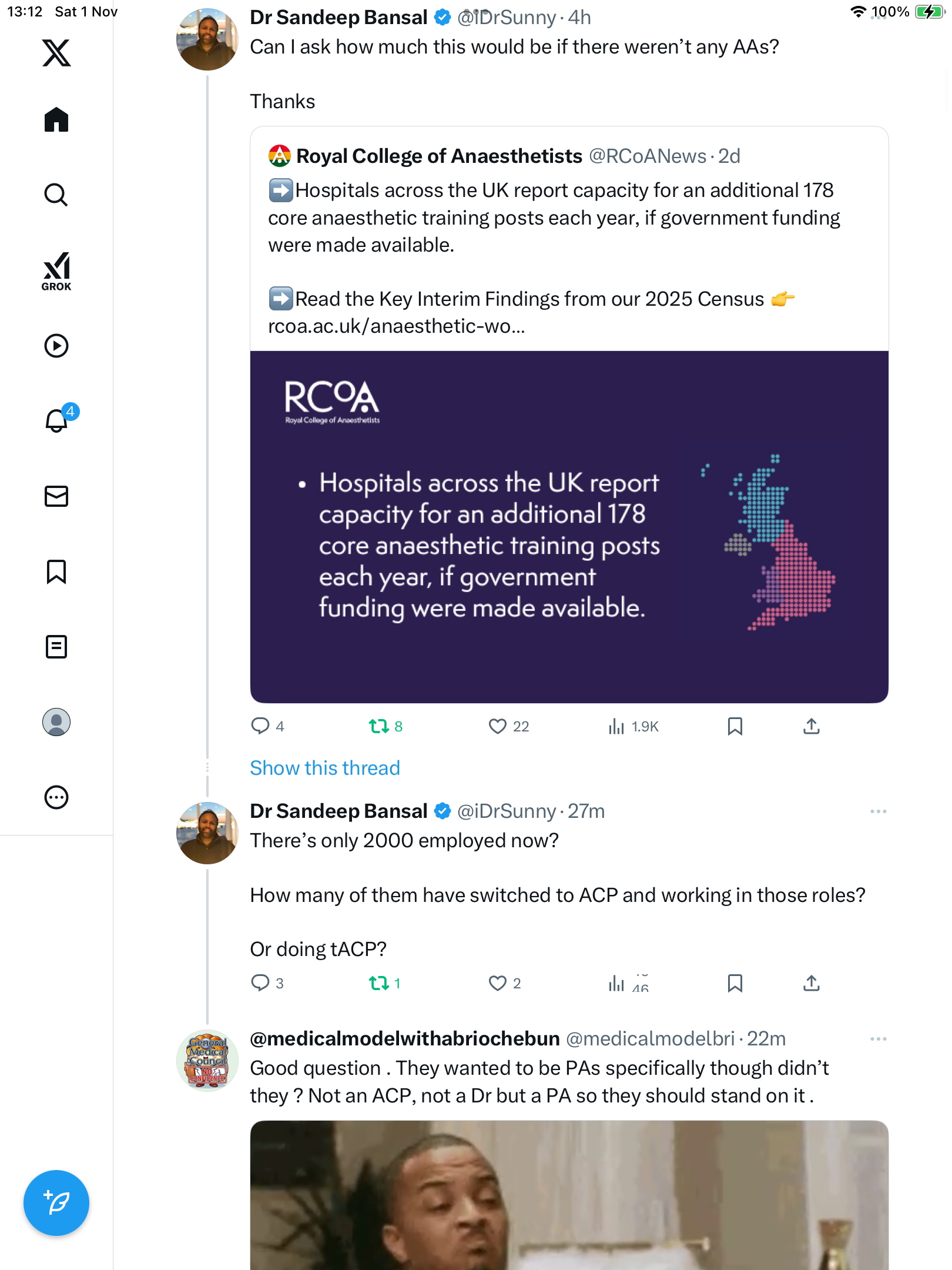952x1270 pixels.
Task: Repost the post with 8 reposts
Action: [379, 727]
